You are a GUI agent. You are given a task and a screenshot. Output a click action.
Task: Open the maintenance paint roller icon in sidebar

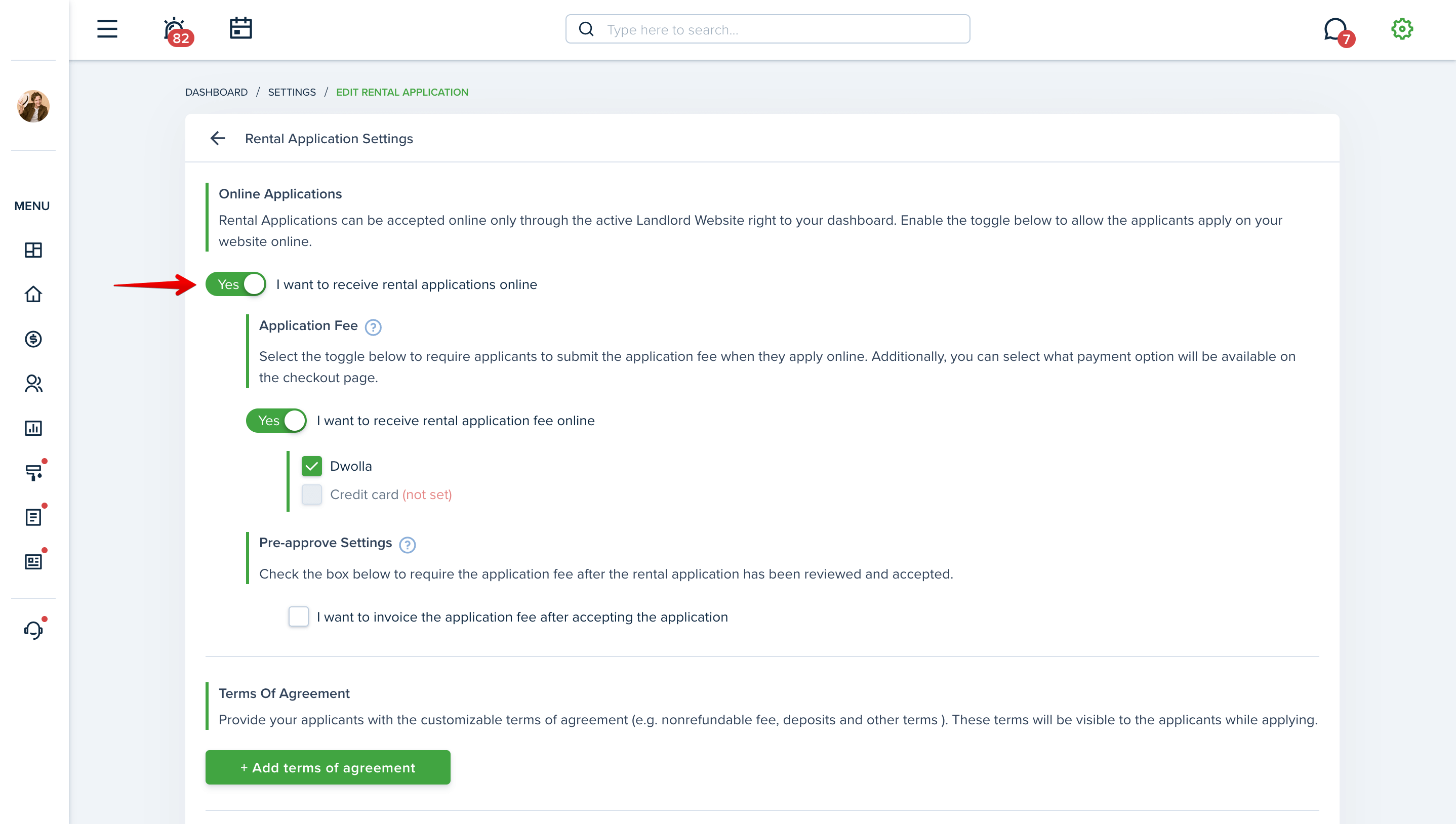tap(34, 472)
